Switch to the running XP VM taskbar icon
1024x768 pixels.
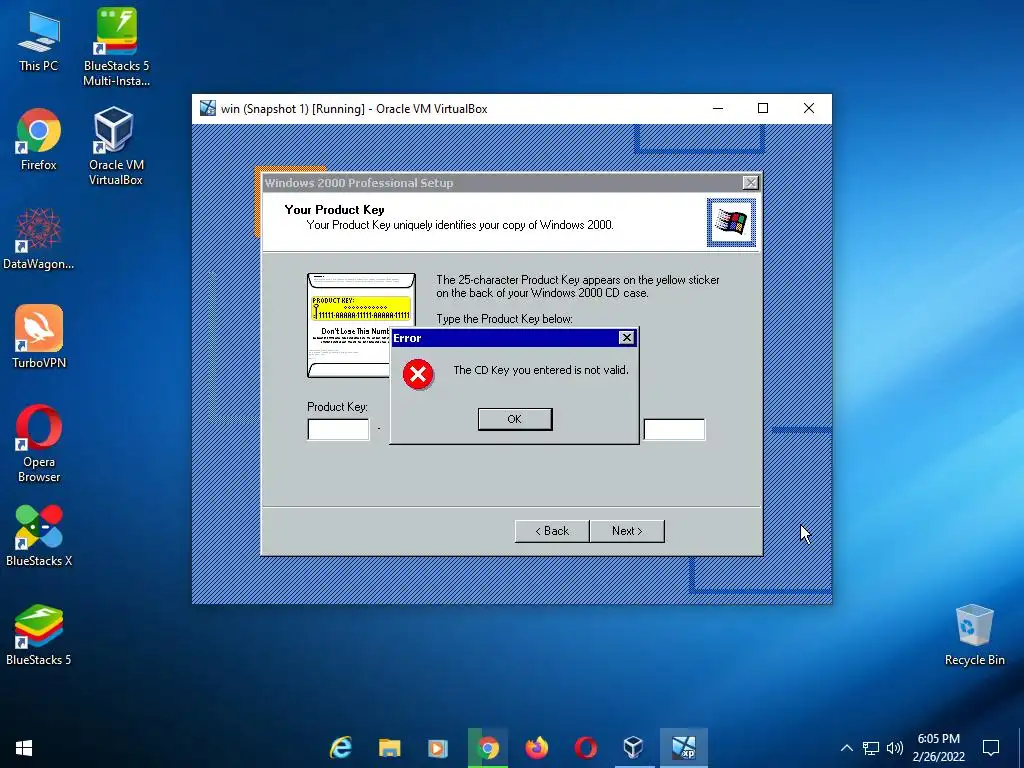684,748
